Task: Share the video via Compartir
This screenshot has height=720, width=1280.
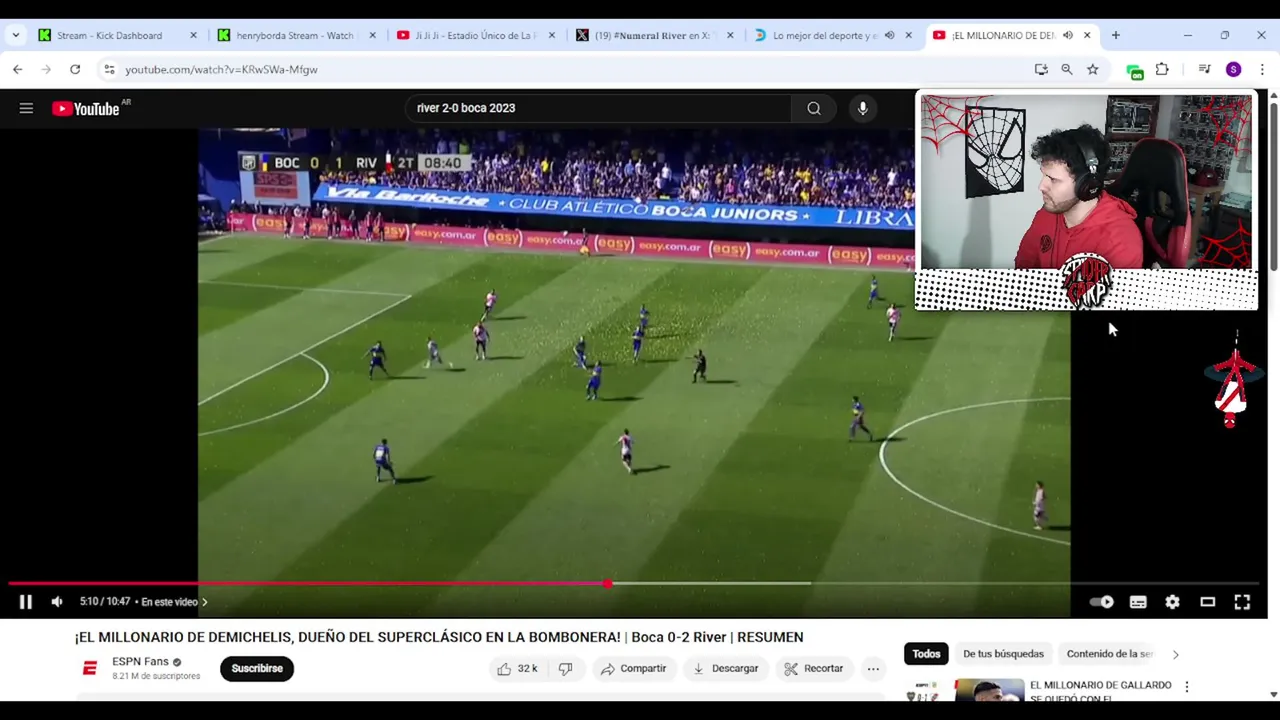Action: [634, 668]
